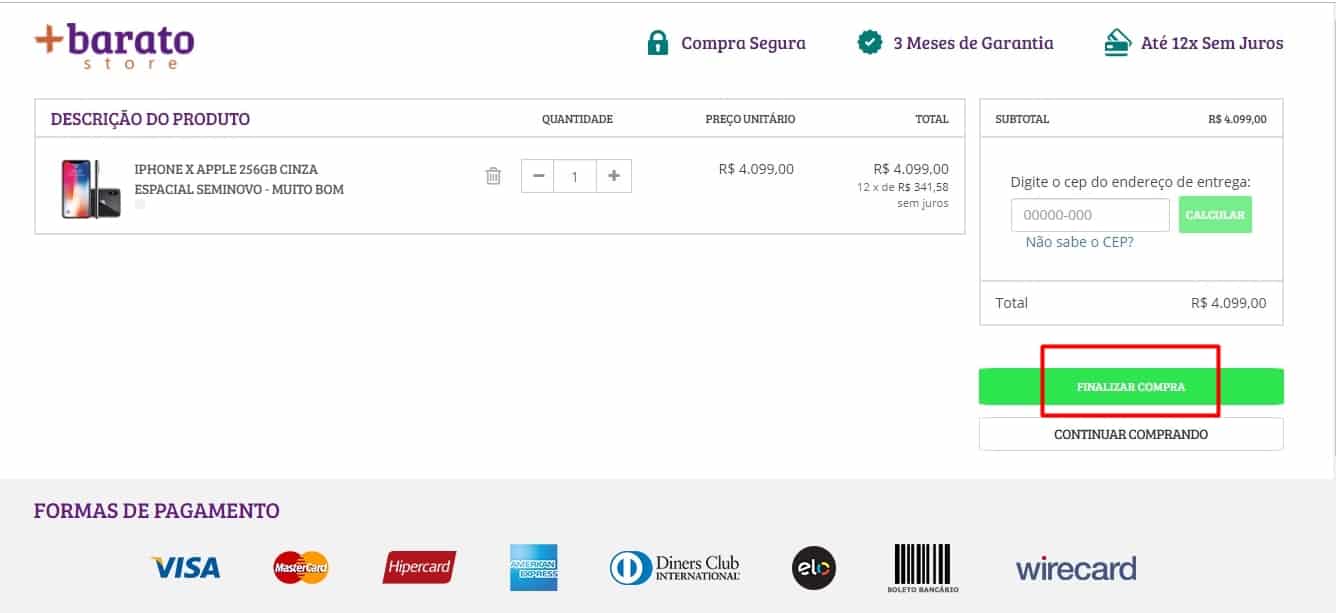Click the 3 Meses de Garantia text
The width and height of the screenshot is (1336, 613).
click(973, 43)
